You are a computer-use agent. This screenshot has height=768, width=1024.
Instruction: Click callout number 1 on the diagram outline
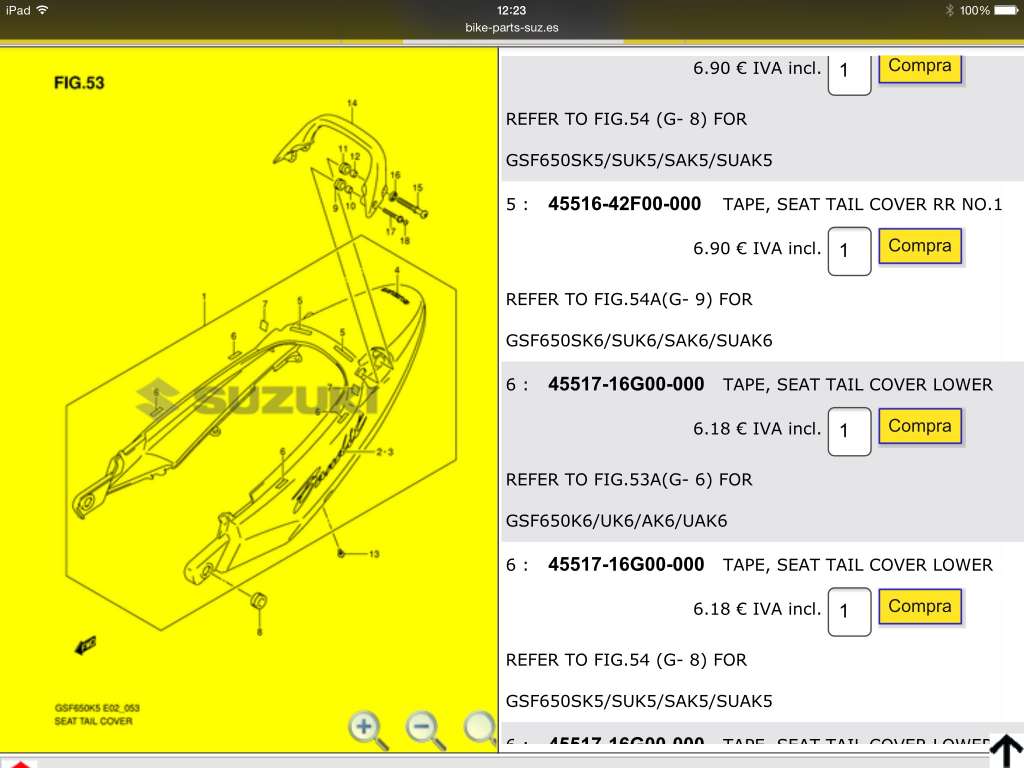[x=204, y=296]
